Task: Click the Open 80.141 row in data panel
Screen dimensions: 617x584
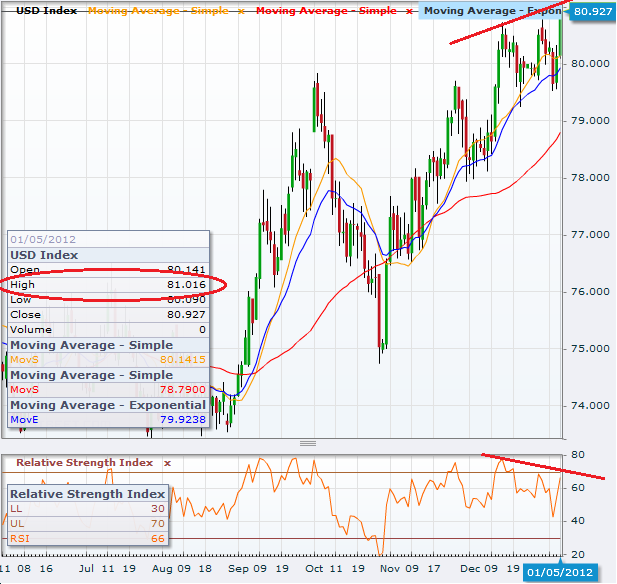Action: tap(108, 269)
